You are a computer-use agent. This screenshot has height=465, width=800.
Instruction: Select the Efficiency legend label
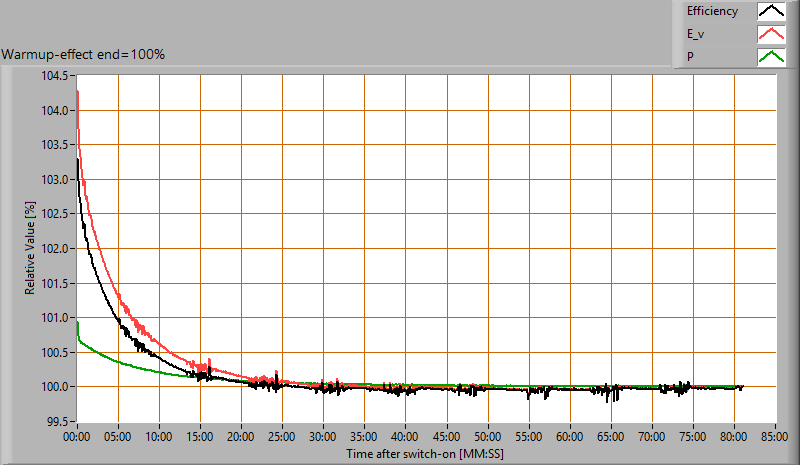point(712,12)
